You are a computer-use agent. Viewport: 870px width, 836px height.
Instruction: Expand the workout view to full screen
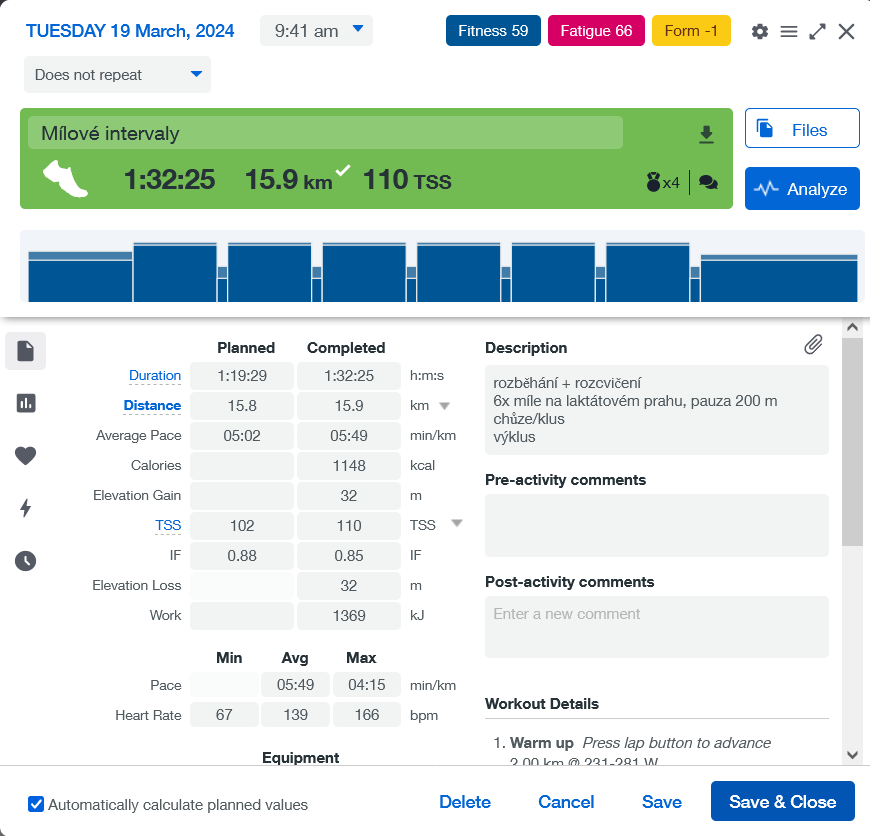(817, 32)
